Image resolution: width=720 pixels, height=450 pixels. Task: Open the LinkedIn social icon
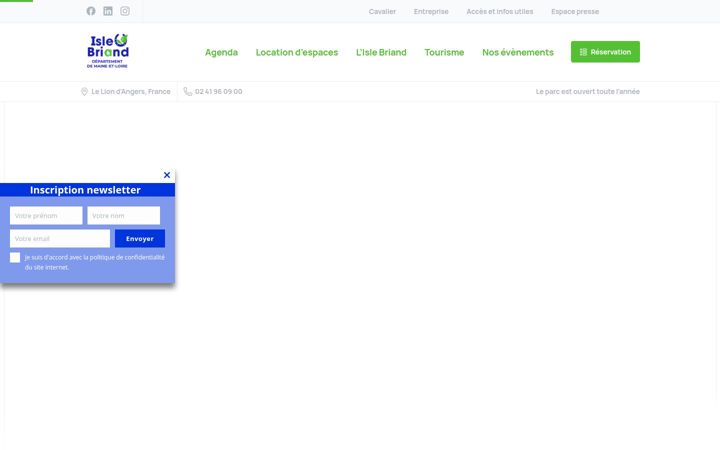tap(108, 11)
